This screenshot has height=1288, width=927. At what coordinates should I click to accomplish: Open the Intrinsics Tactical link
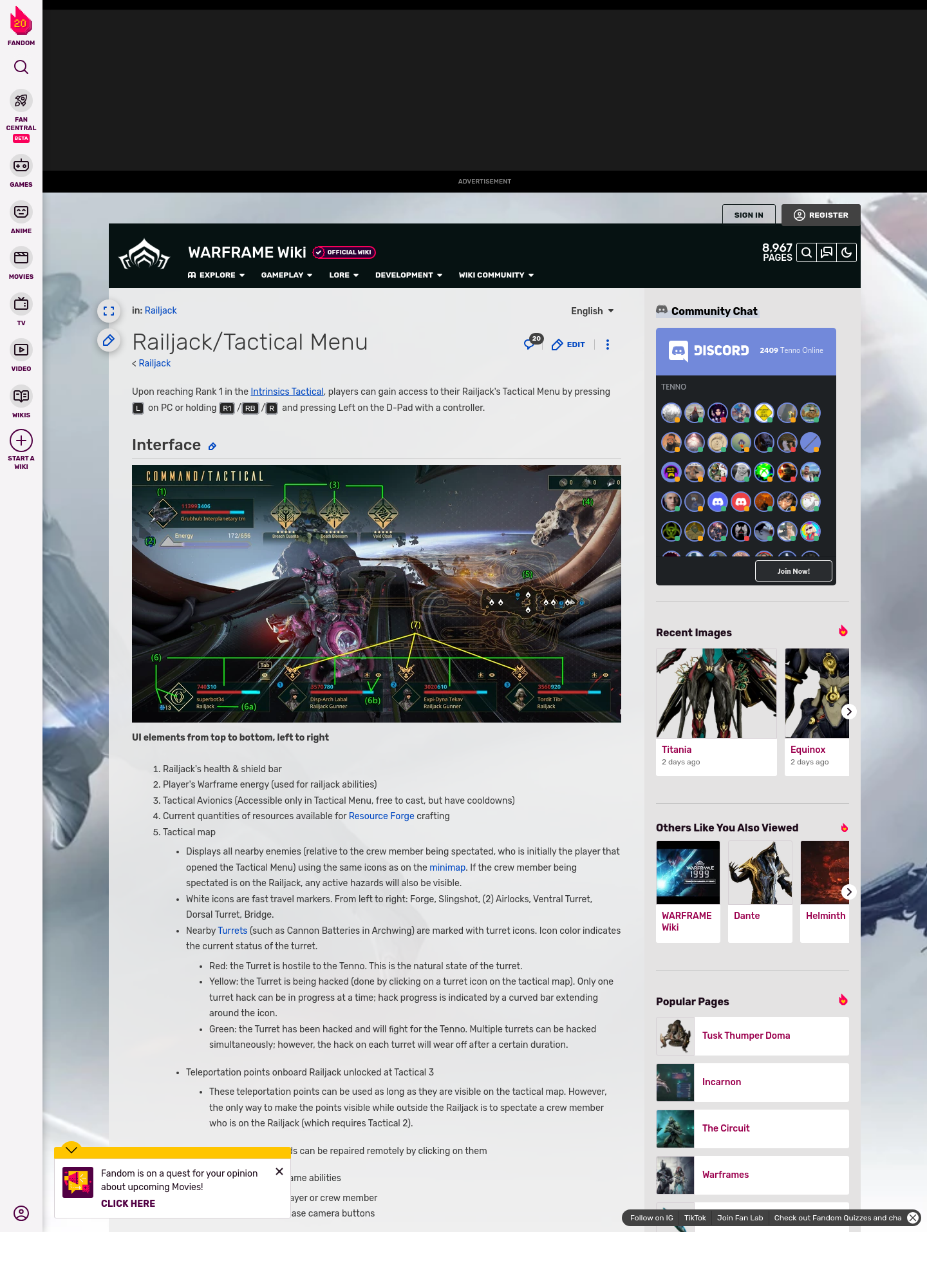click(287, 392)
